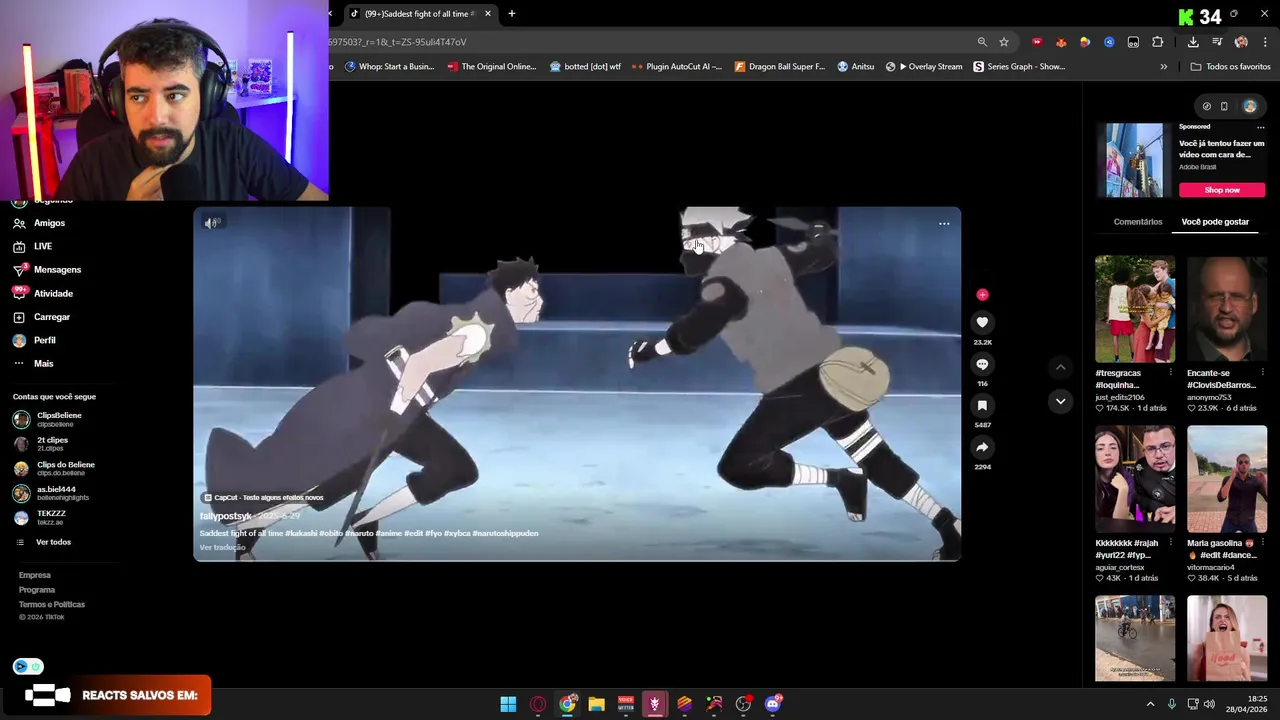Screen dimensions: 1280x720
Task: Open the Empresa footer link
Action: (x=35, y=575)
